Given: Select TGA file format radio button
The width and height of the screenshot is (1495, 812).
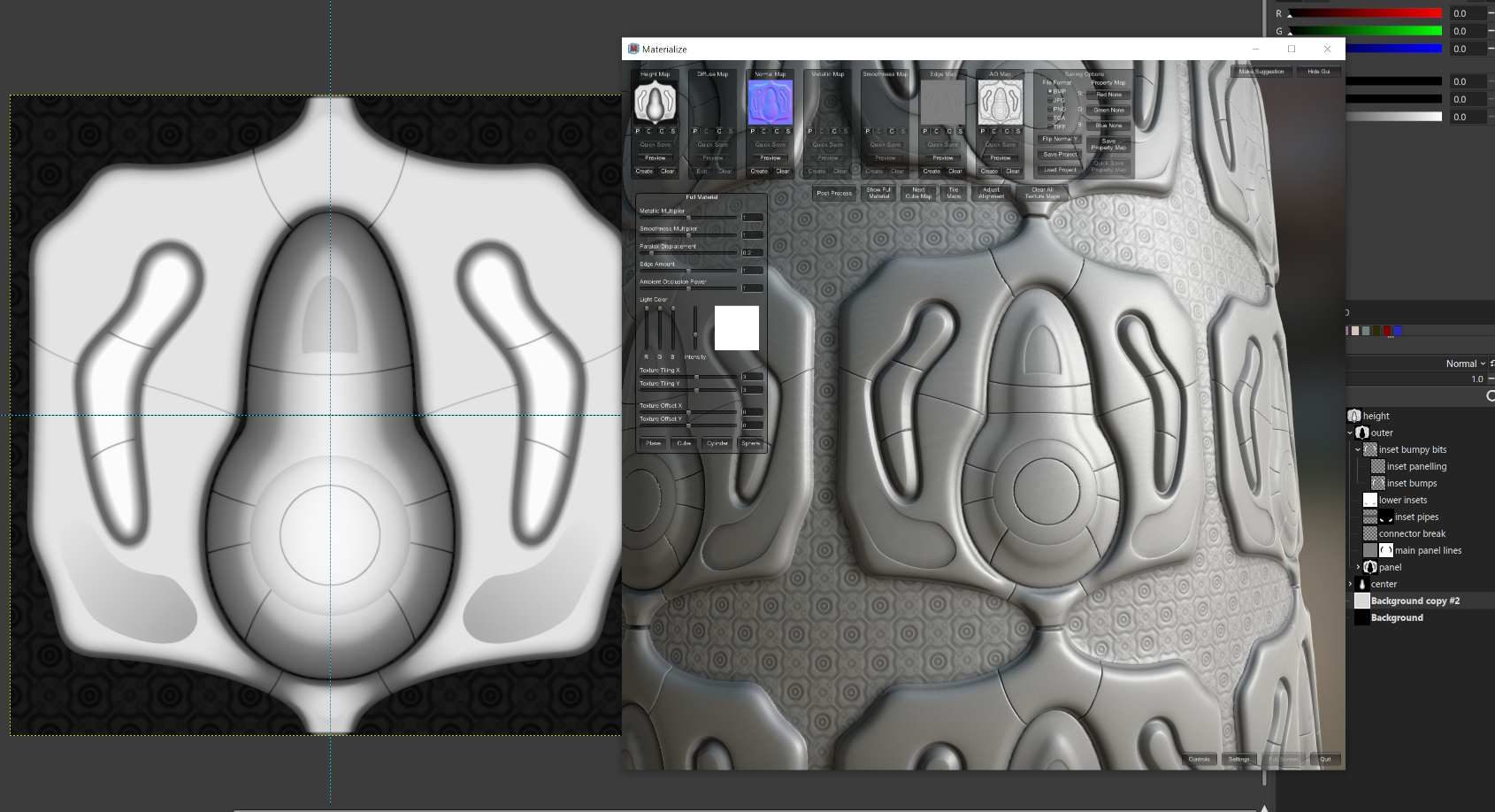Looking at the screenshot, I should [x=1050, y=118].
